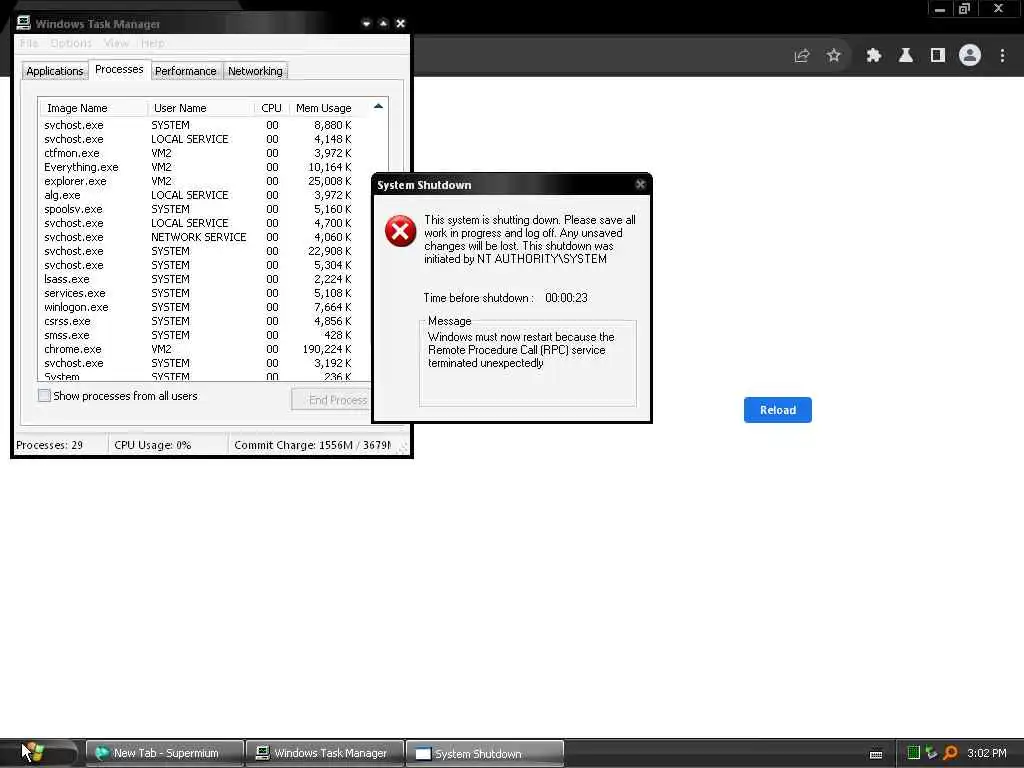Click the keyboard icon in system tray

tap(876, 754)
